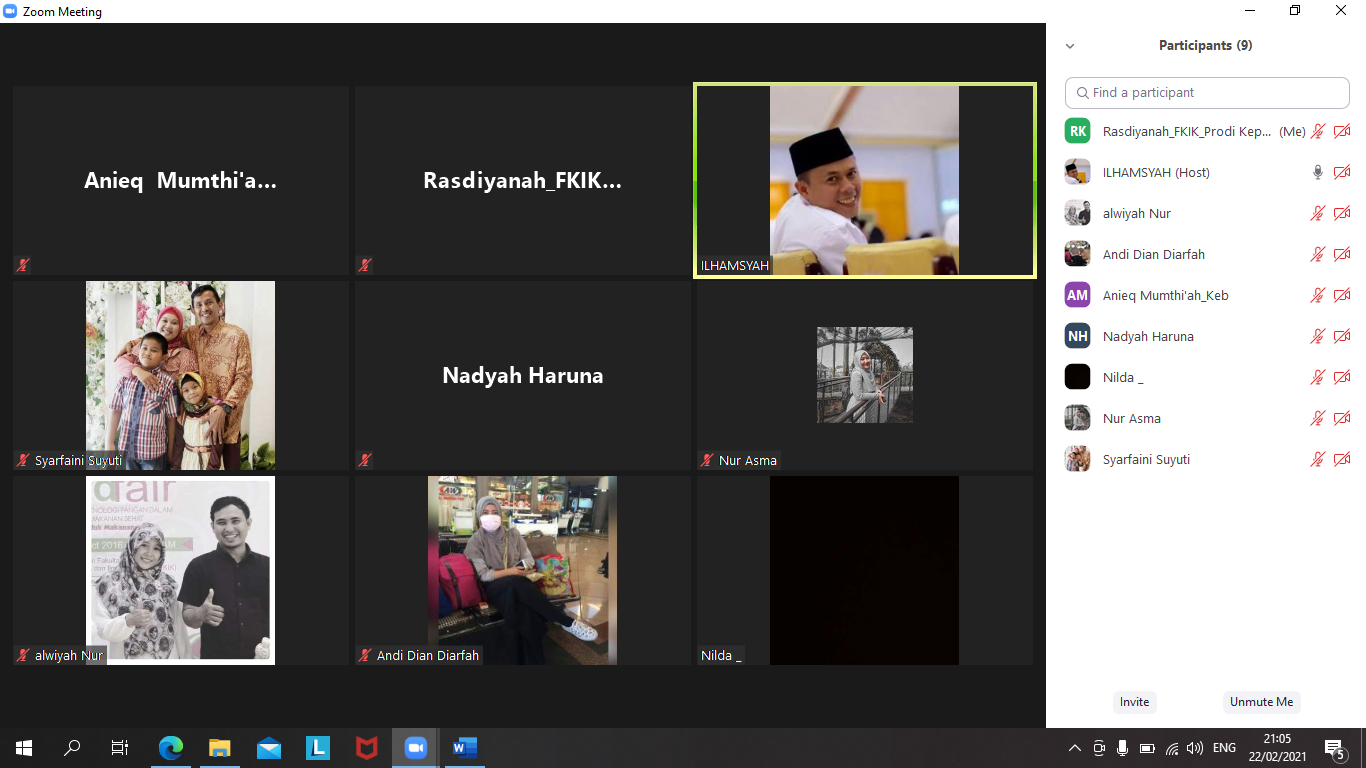This screenshot has height=768, width=1366.
Task: Select Anieq Mumthi'ah_Keb in the participants list
Action: [x=1165, y=295]
